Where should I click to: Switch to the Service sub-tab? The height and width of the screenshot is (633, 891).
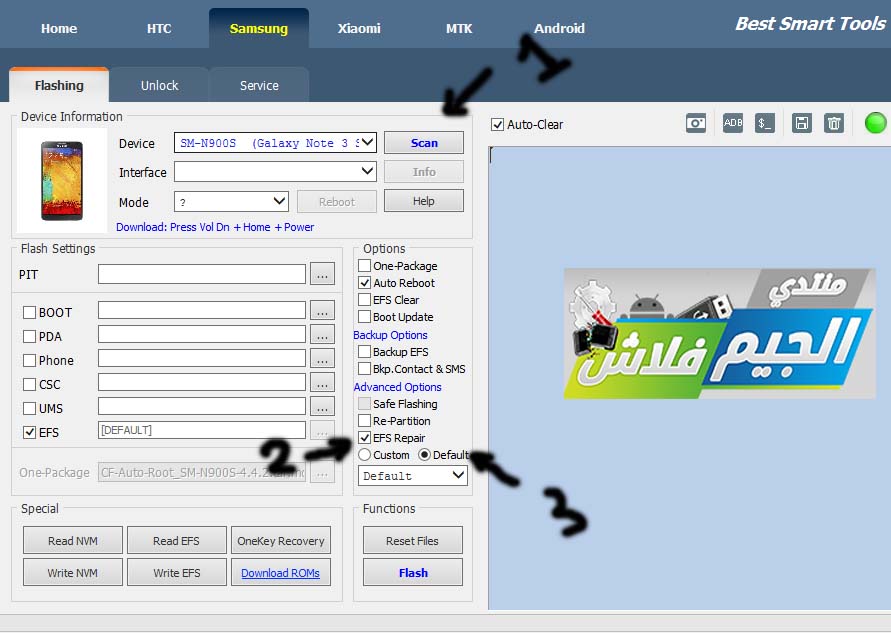(259, 85)
